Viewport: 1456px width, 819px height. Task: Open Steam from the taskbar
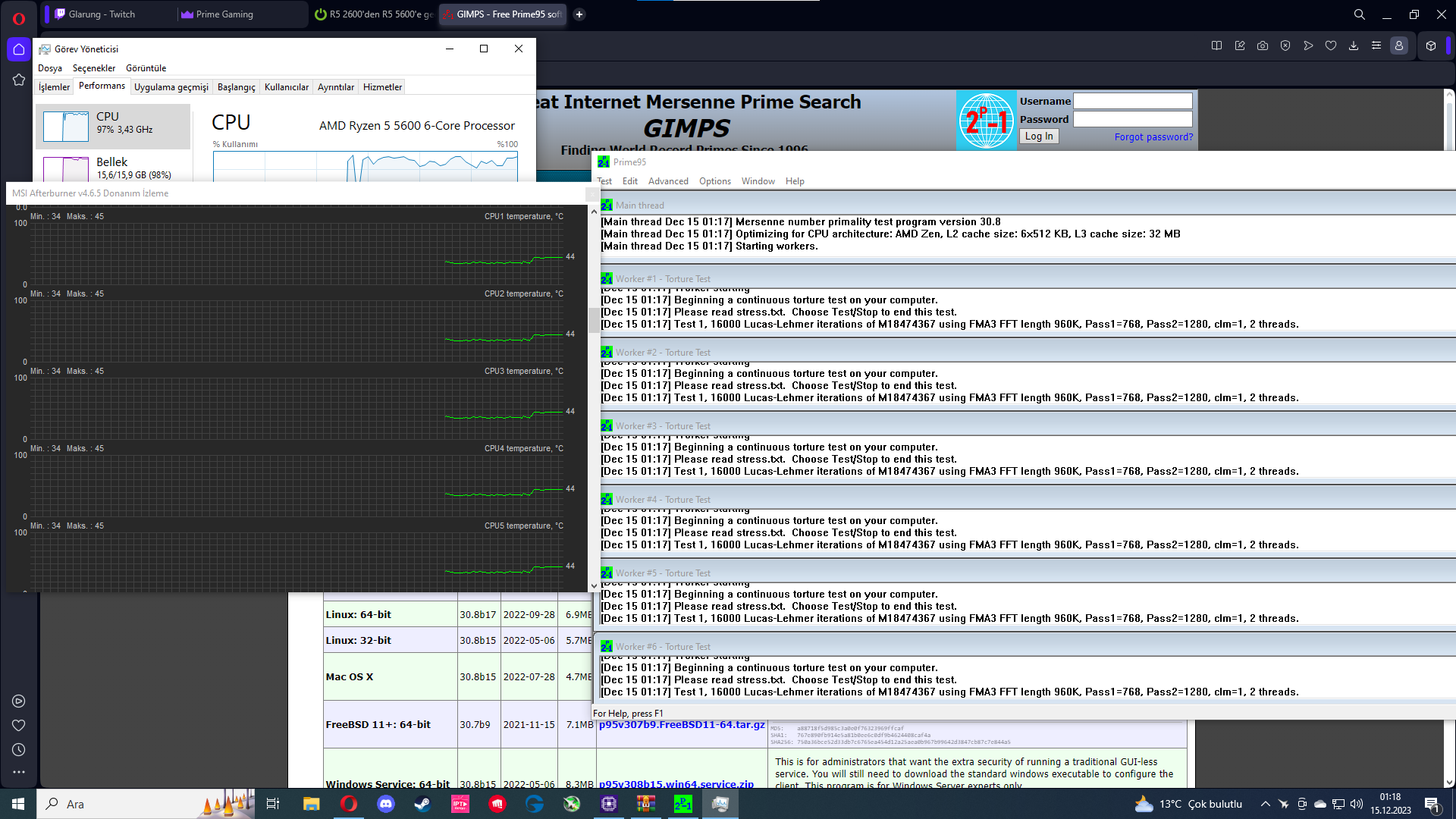(422, 804)
